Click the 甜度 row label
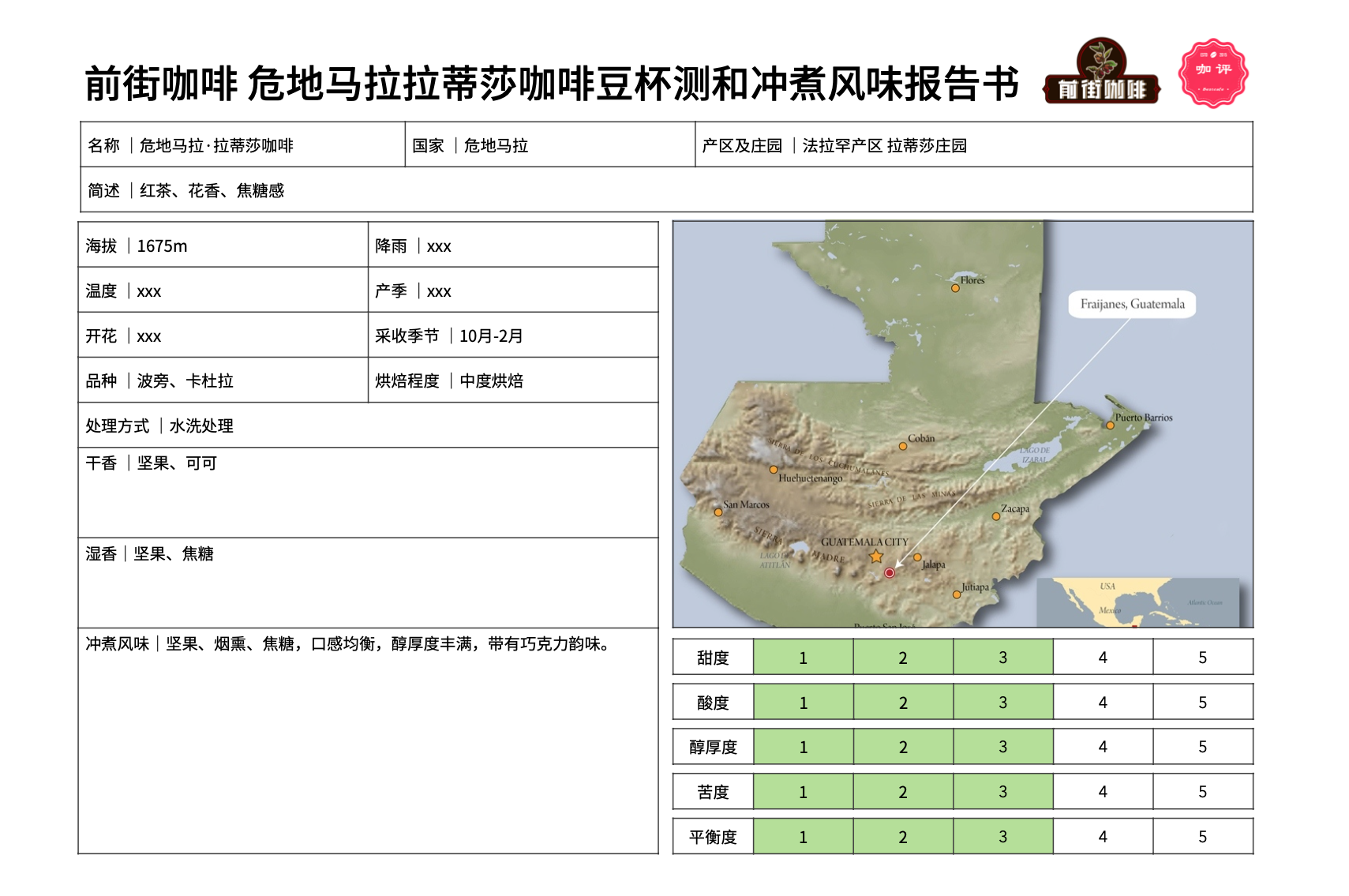The height and width of the screenshot is (896, 1349). pos(713,657)
